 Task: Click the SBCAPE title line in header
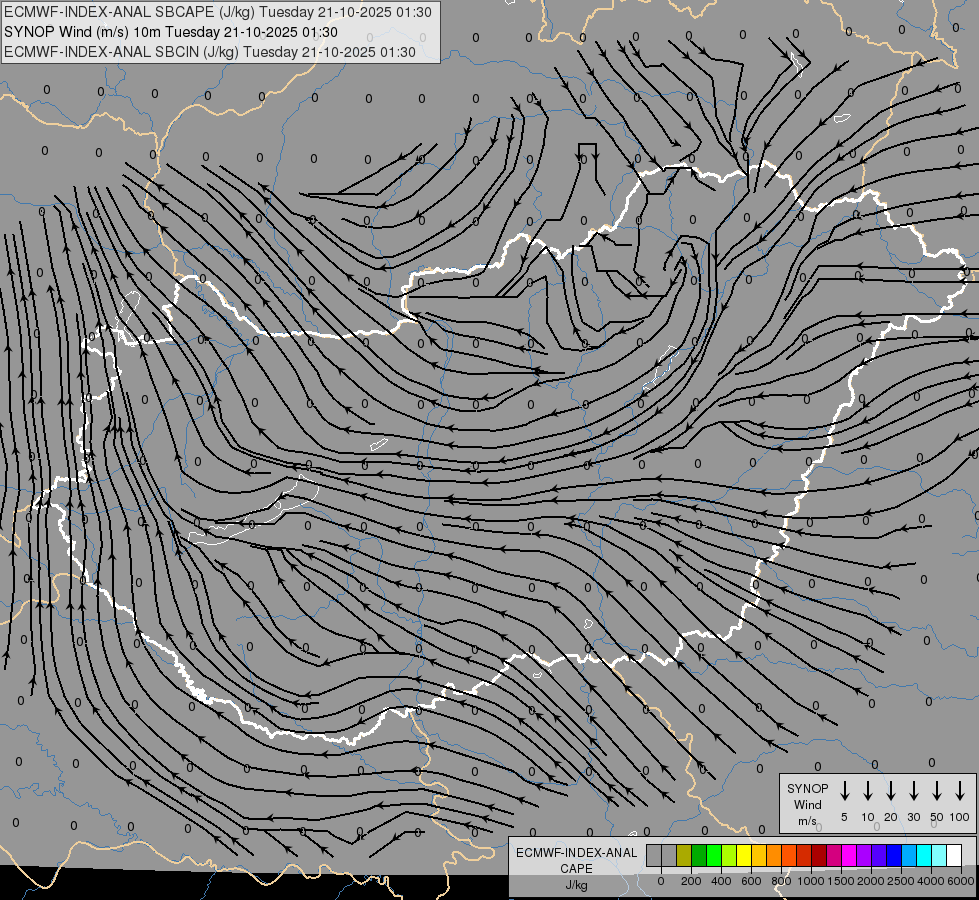[218, 12]
